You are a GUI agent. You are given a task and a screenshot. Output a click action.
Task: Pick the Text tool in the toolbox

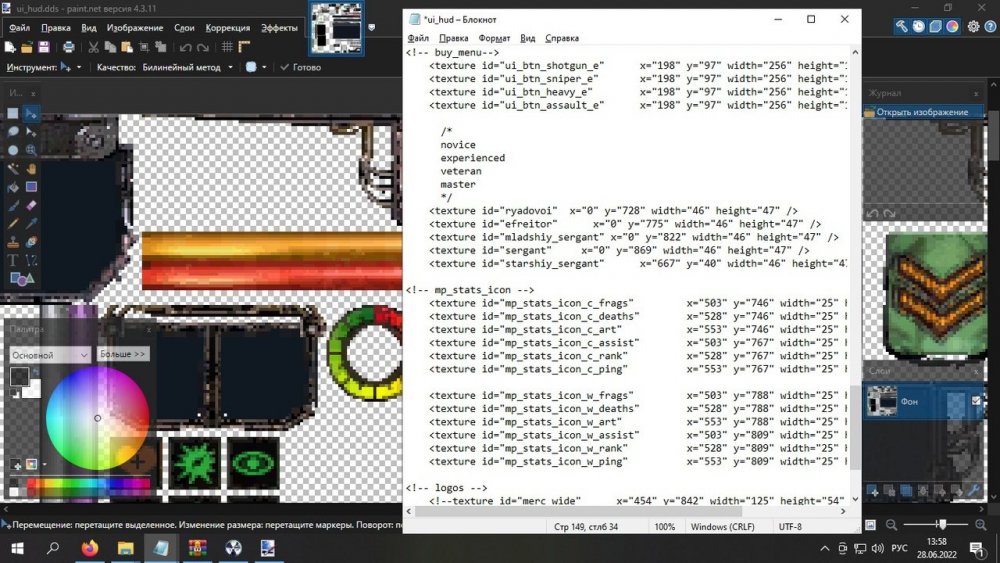click(13, 259)
